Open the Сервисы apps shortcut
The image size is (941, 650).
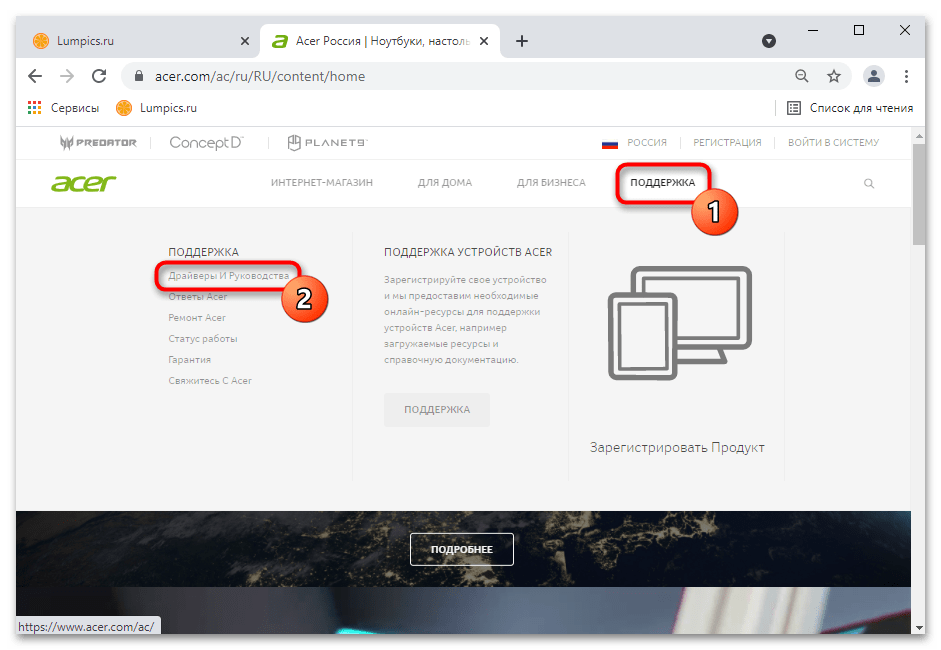tap(63, 108)
